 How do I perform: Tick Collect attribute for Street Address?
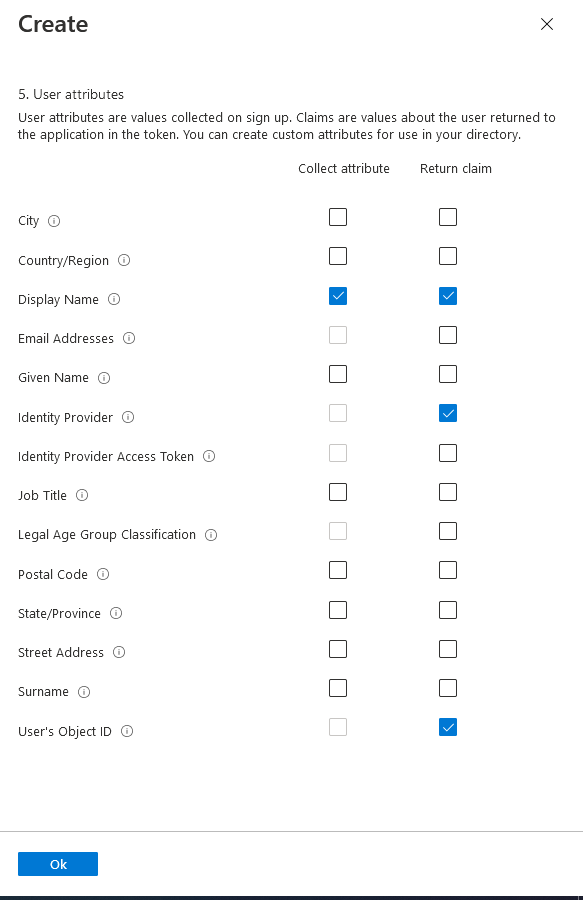coord(338,649)
